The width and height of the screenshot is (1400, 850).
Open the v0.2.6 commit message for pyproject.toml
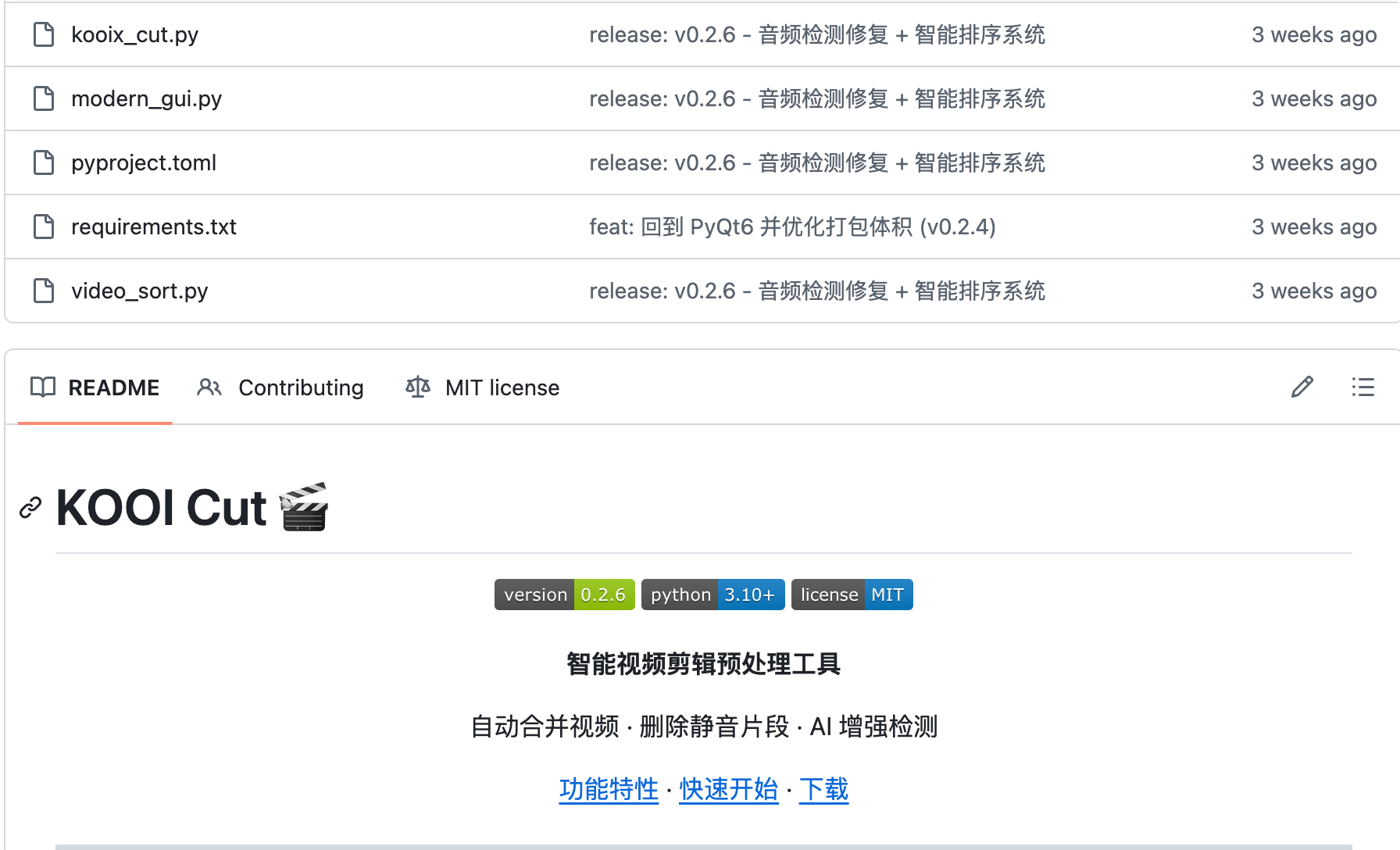(817, 162)
